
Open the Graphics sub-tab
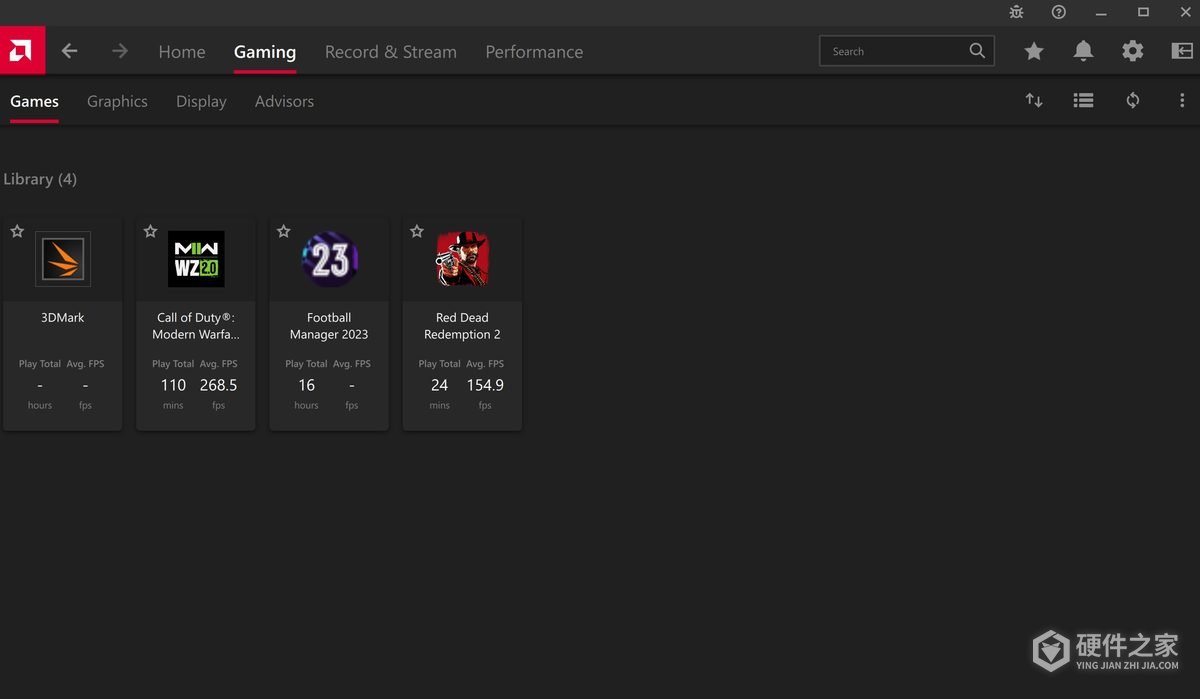pyautogui.click(x=117, y=101)
